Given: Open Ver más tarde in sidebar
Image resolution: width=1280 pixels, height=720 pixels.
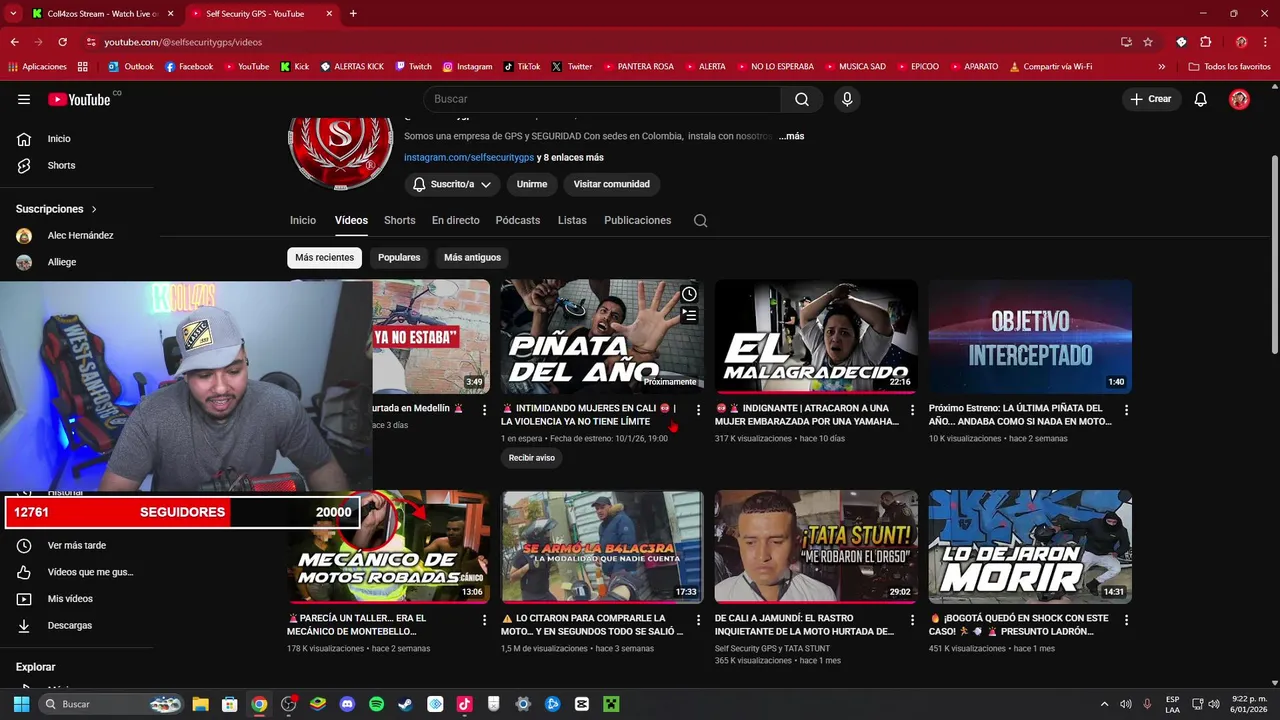Looking at the screenshot, I should coord(77,545).
